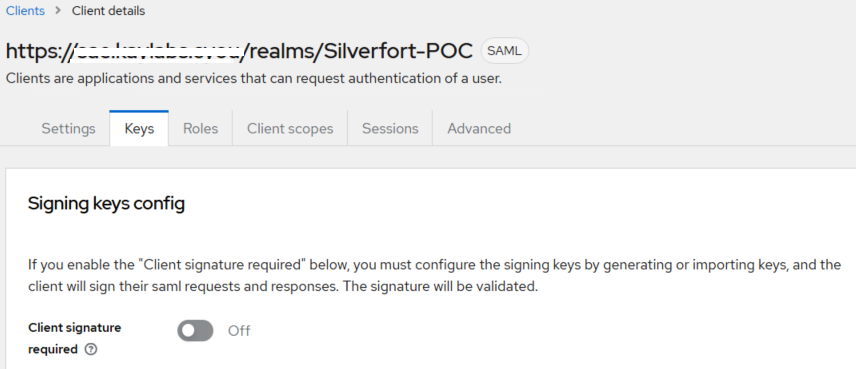Click the clients description sentence under title
This screenshot has width=856, height=369.
click(x=254, y=79)
